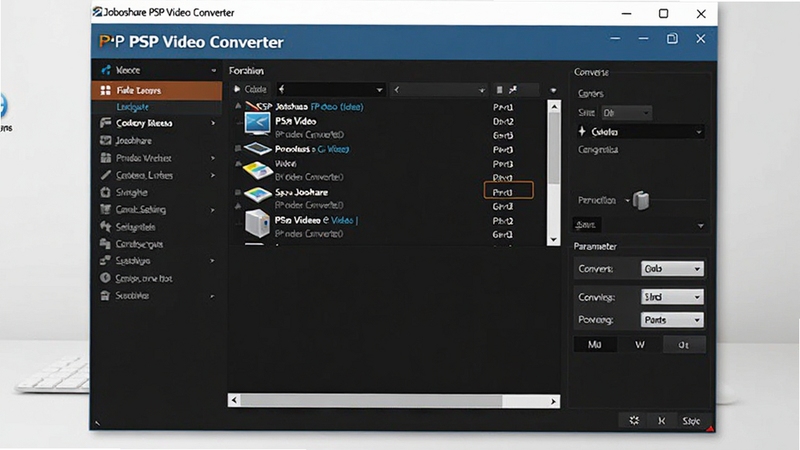Image resolution: width=800 pixels, height=450 pixels.
Task: Open the arrow menu next to the Save button
Action: click(701, 226)
